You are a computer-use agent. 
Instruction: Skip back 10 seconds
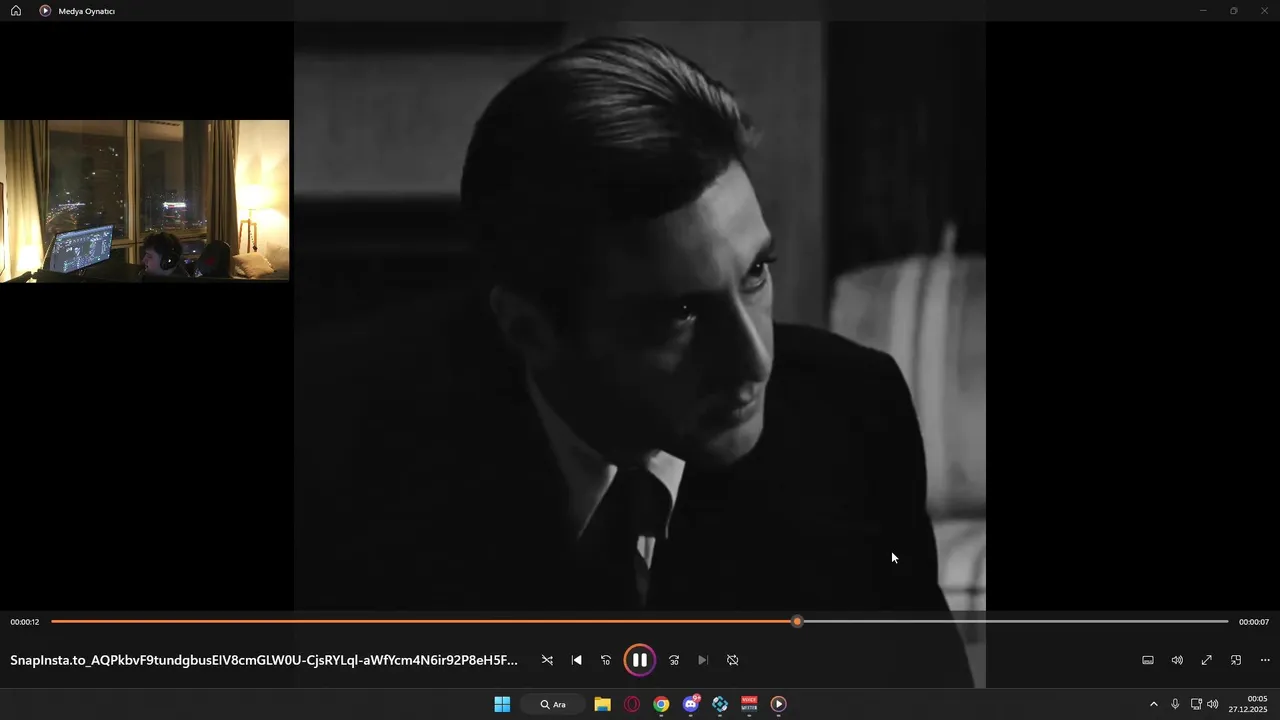click(605, 660)
